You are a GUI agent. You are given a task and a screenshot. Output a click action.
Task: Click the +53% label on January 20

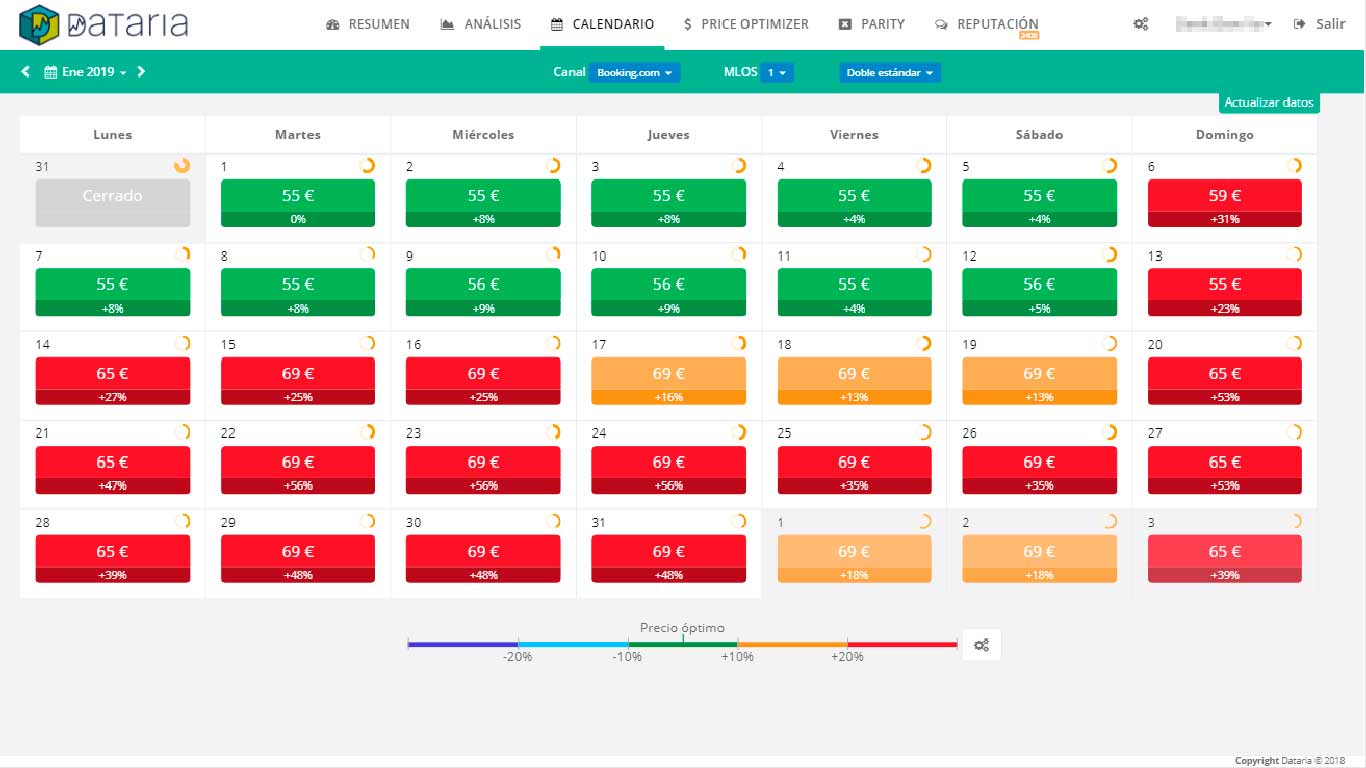(x=1224, y=397)
